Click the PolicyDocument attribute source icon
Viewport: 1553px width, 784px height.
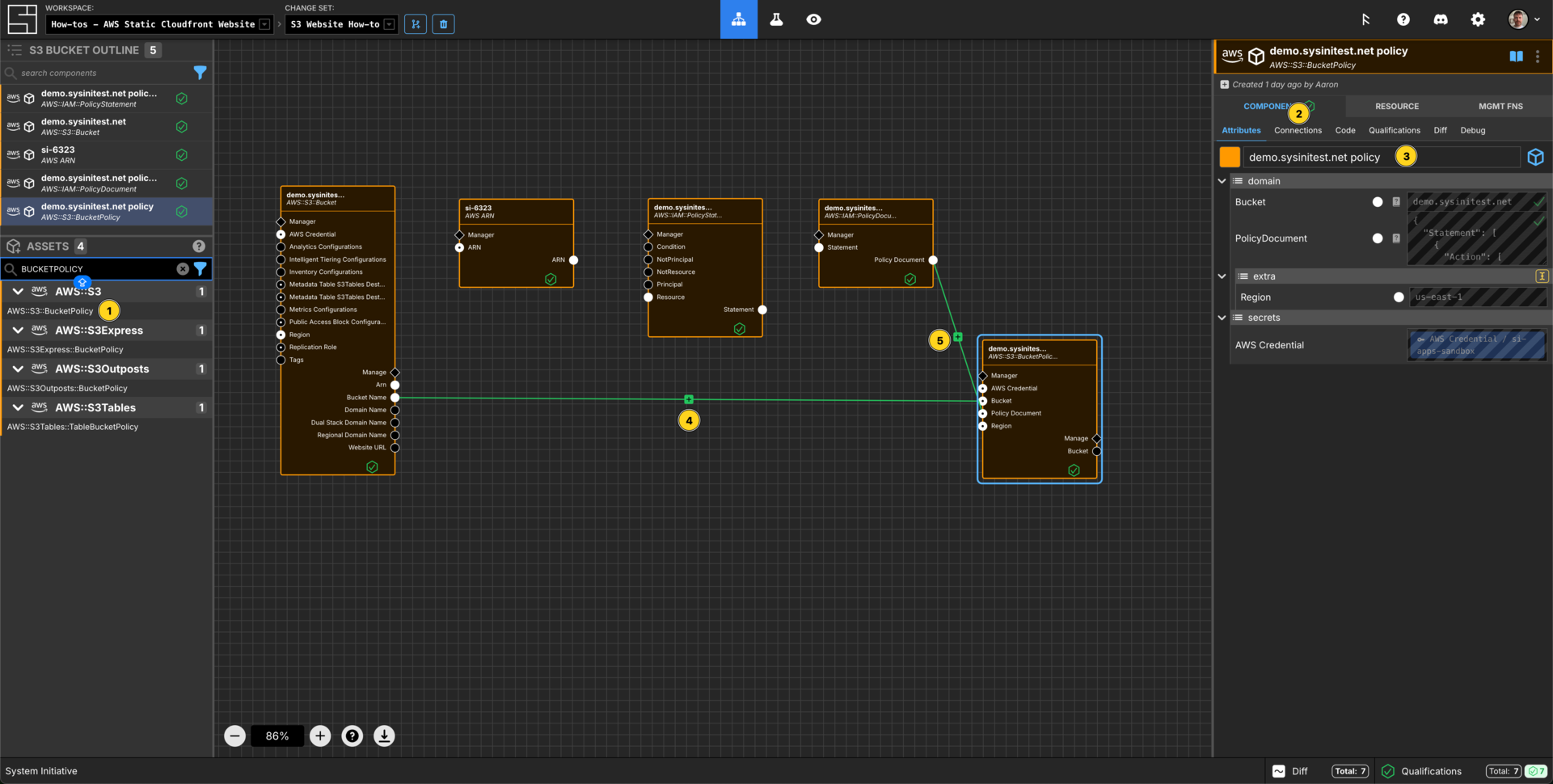coord(1396,238)
